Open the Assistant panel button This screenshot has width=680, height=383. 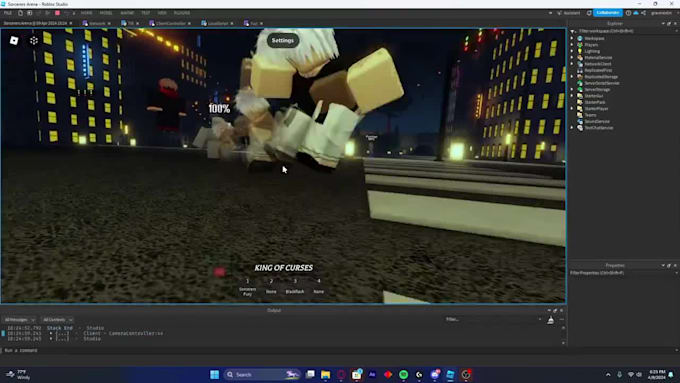(569, 13)
